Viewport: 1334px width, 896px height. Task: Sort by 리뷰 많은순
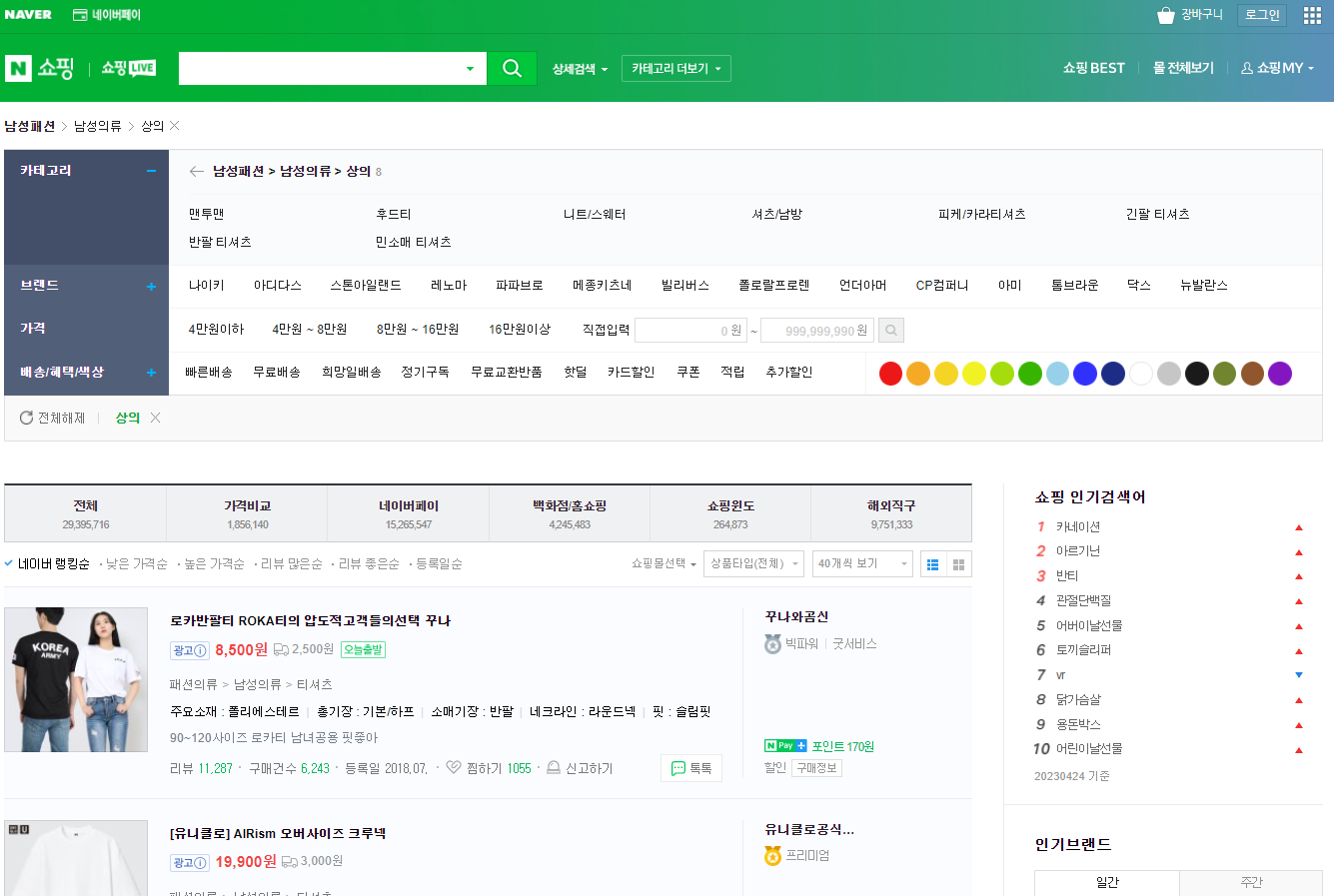[291, 563]
